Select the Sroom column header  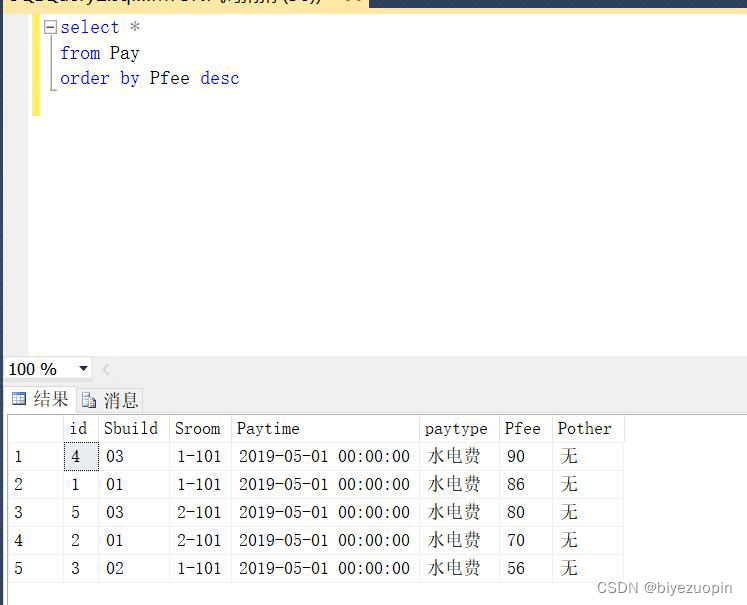[x=201, y=428]
